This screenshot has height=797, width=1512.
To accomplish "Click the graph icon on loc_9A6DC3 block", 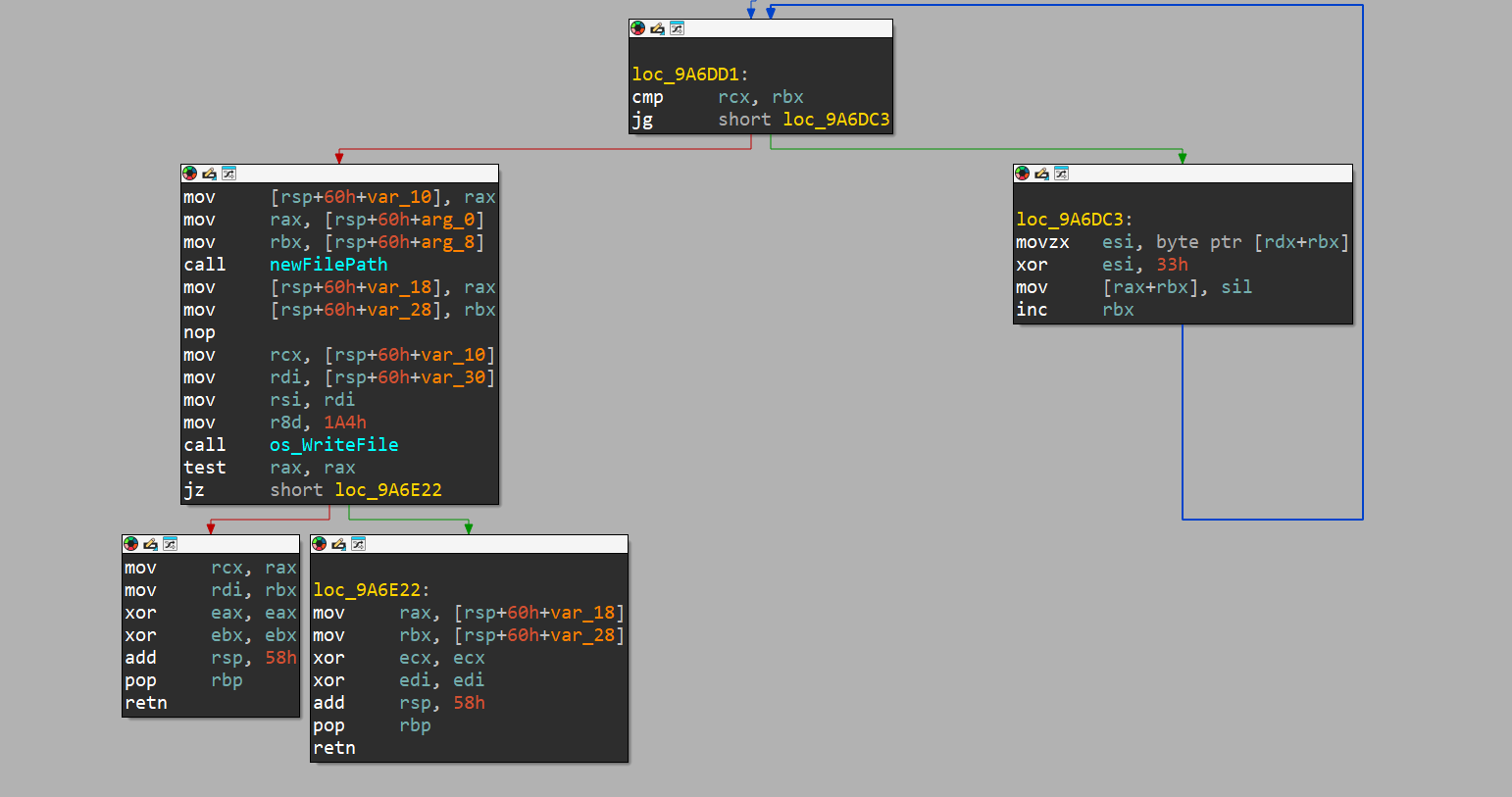I will [x=1061, y=174].
